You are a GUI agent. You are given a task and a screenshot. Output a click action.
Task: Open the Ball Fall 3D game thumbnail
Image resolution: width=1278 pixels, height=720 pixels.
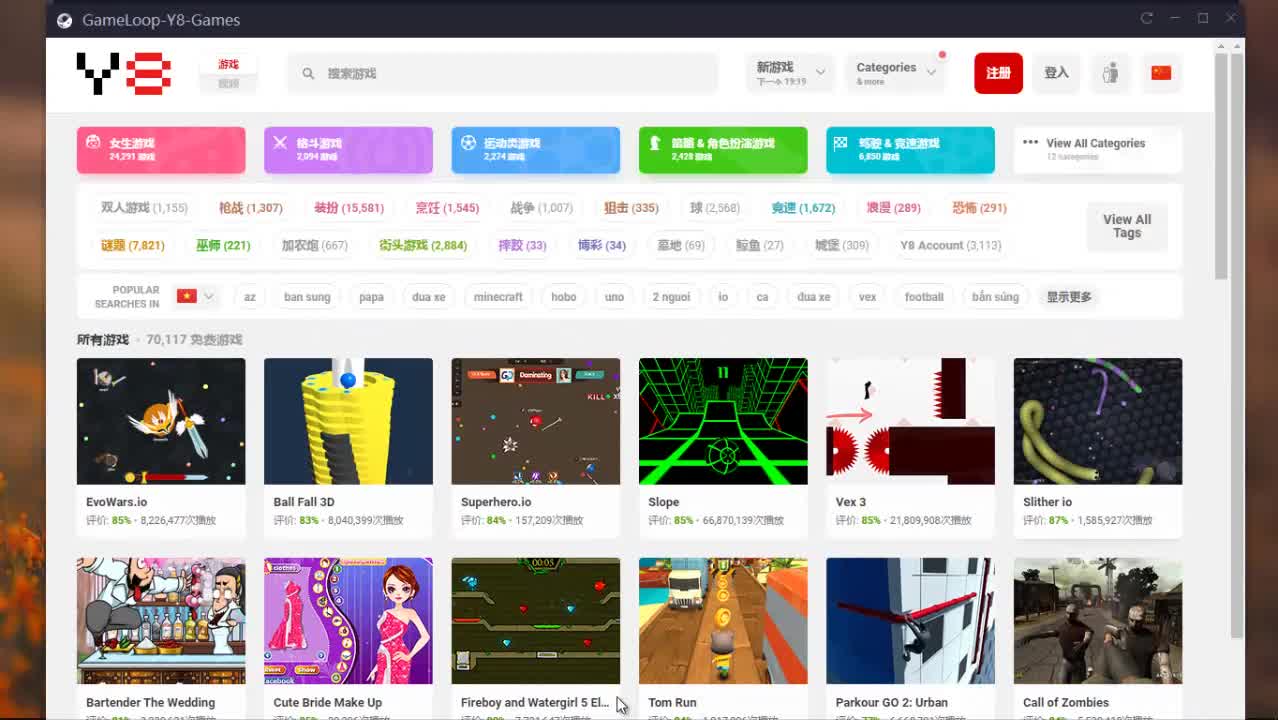click(x=348, y=421)
